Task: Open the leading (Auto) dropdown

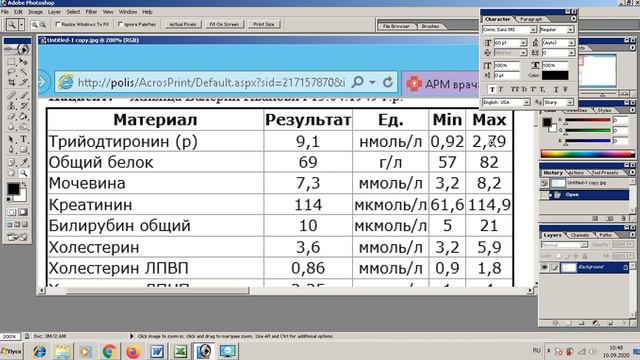Action: (571, 43)
